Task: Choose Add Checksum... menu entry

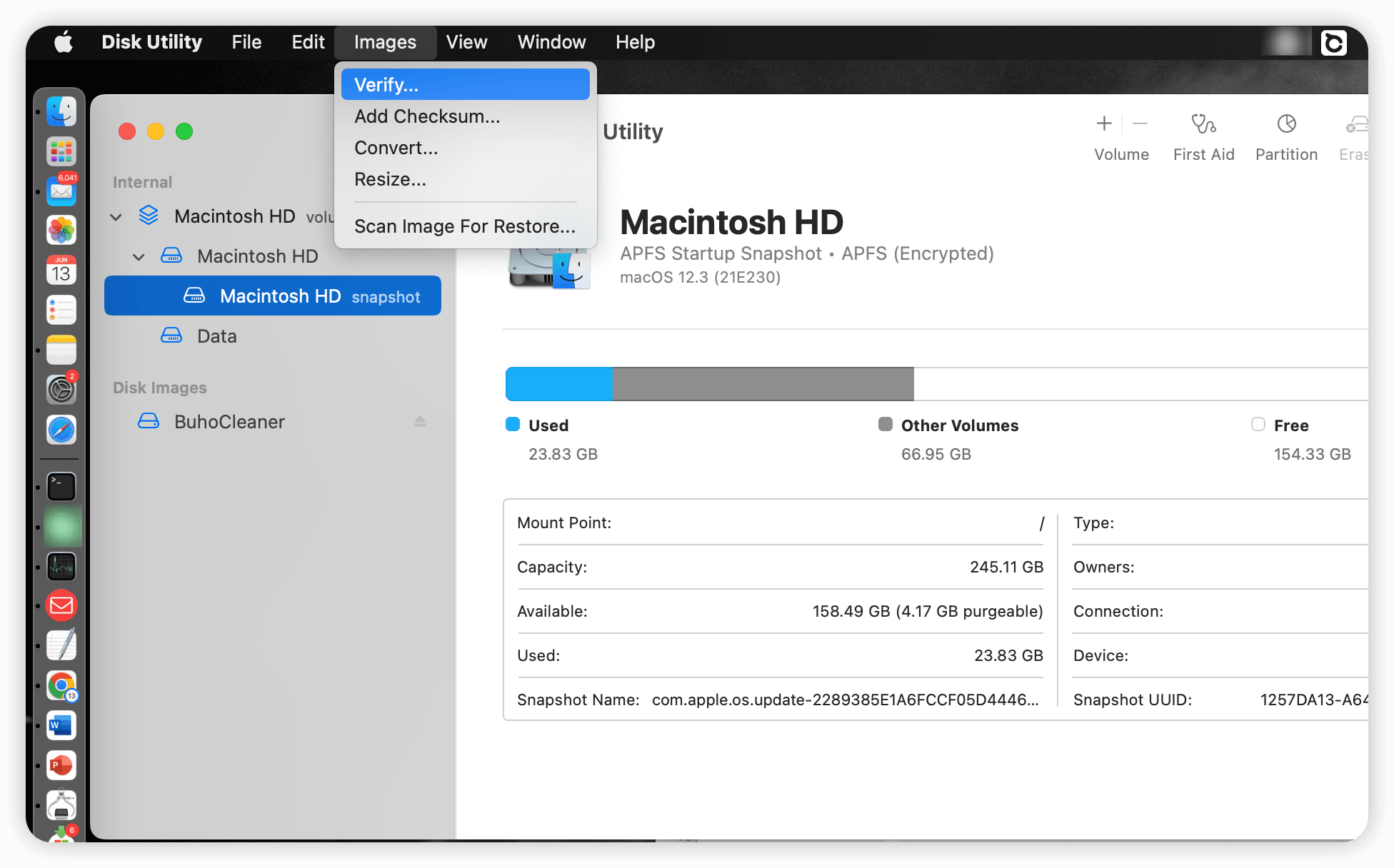Action: (466, 116)
